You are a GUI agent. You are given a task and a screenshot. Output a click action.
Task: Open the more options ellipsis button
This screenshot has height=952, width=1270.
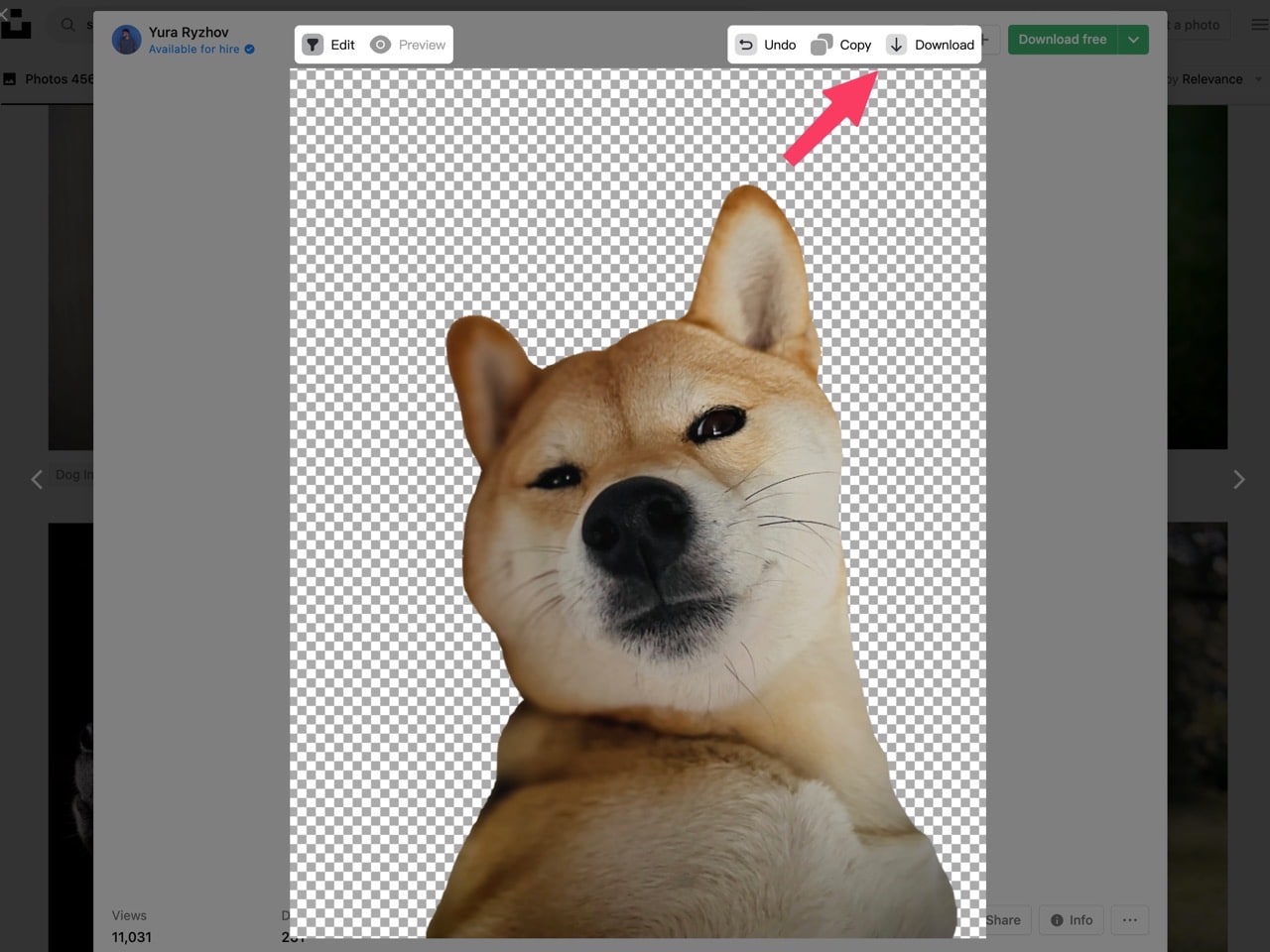[x=1130, y=920]
